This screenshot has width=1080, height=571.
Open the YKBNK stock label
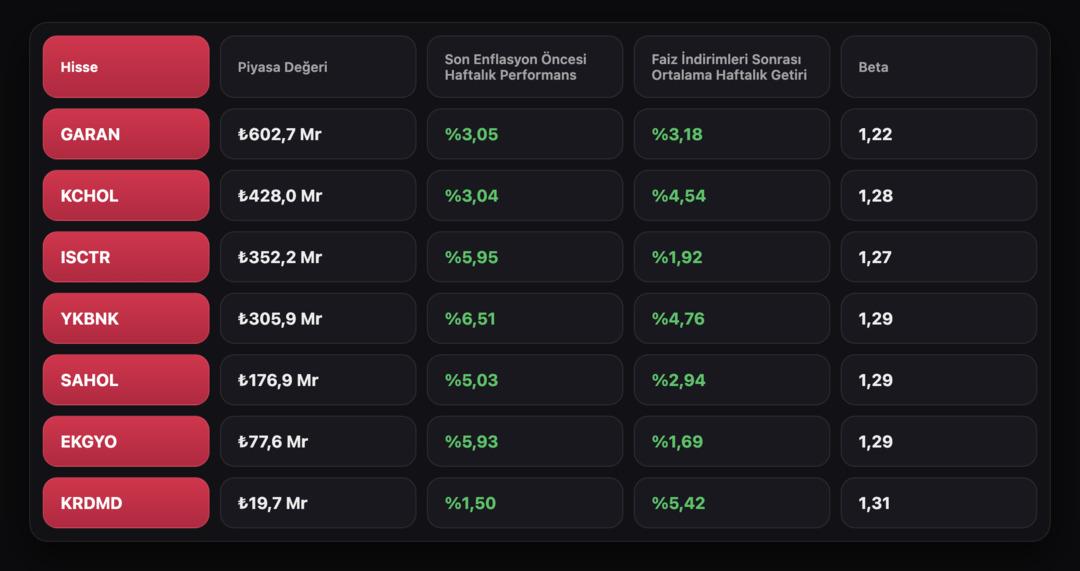coord(126,319)
